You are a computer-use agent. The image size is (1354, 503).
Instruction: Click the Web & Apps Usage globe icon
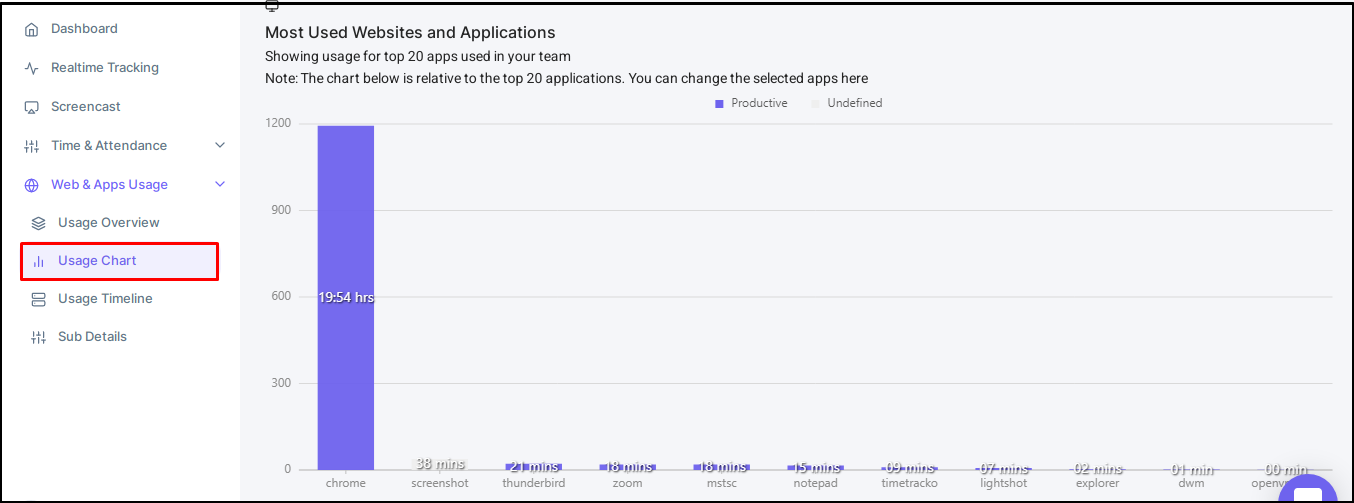tap(31, 185)
